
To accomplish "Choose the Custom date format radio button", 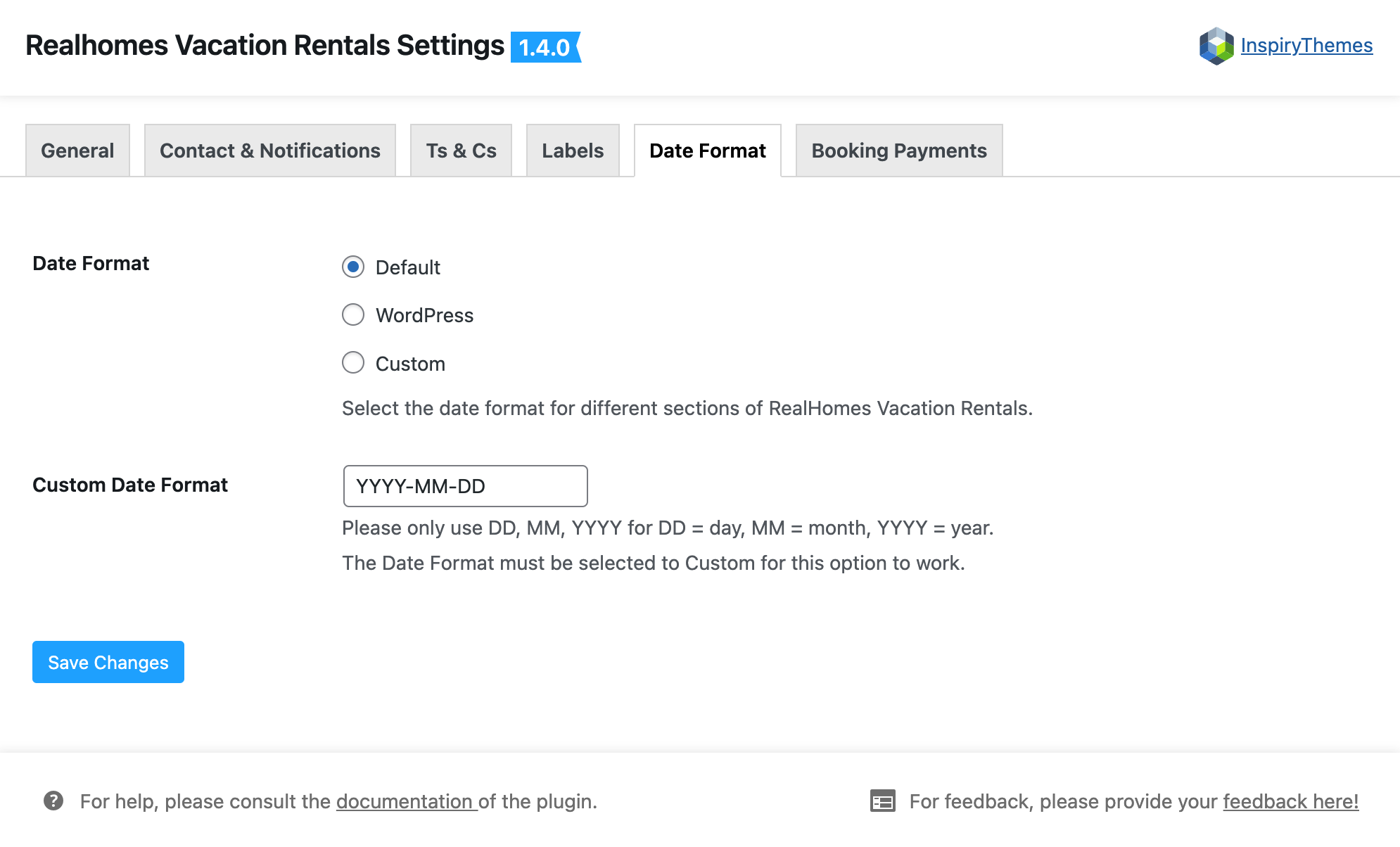I will tap(353, 363).
